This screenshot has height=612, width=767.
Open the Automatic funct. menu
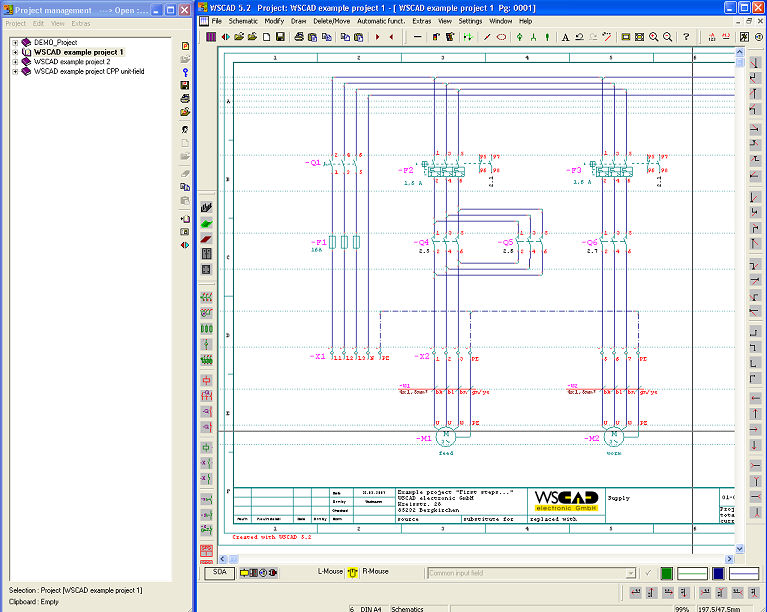point(381,21)
